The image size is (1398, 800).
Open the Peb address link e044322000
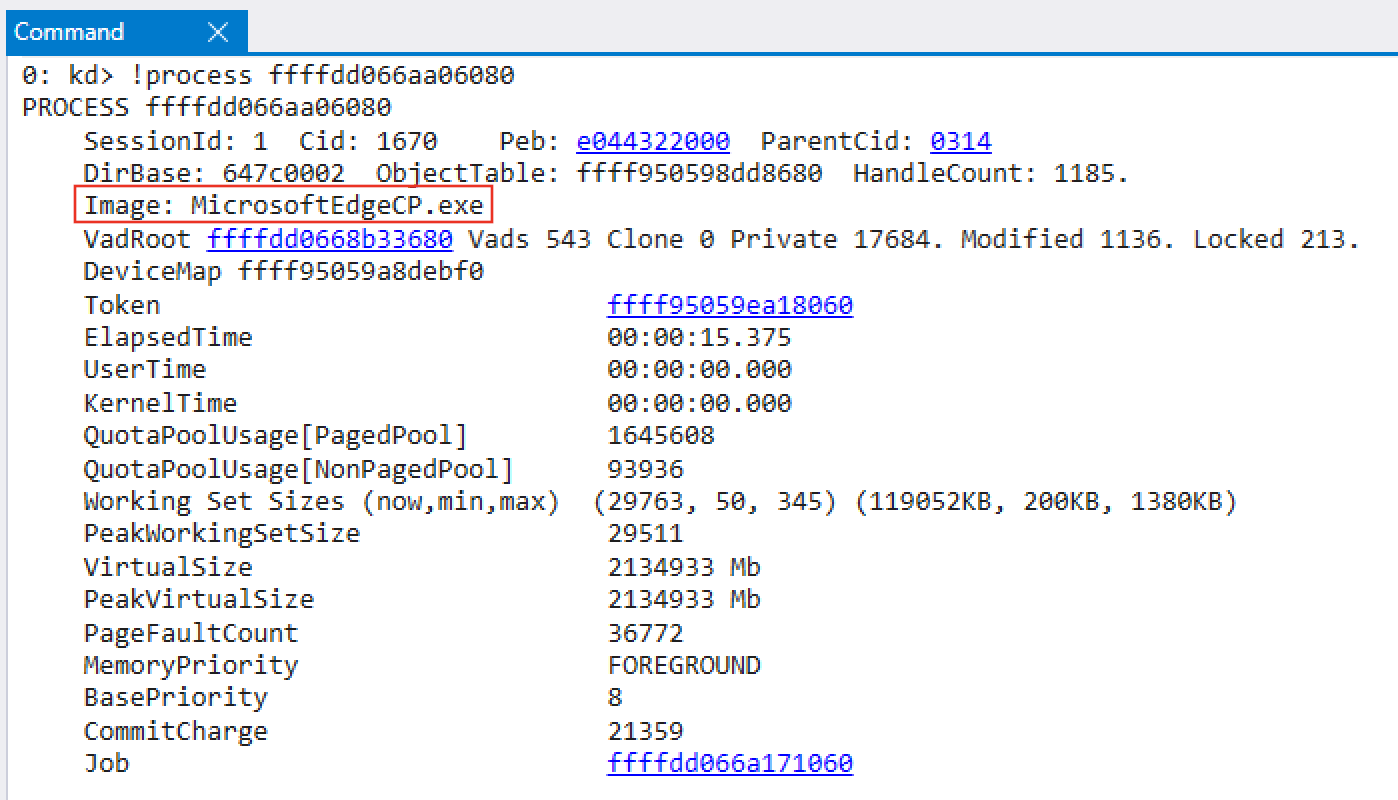click(653, 141)
